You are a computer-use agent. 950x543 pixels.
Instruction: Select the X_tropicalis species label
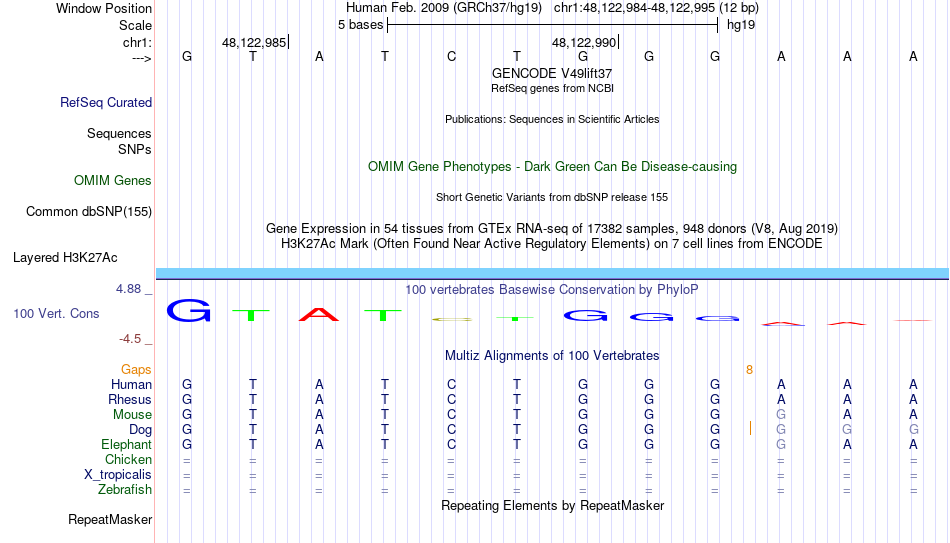pos(118,475)
